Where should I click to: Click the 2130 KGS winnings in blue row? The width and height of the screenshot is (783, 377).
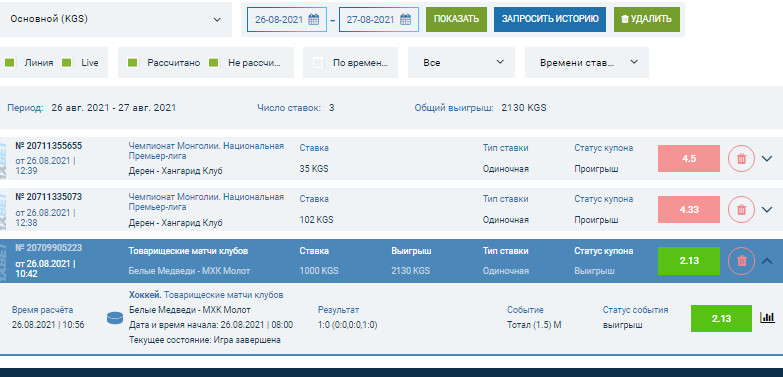(x=410, y=271)
